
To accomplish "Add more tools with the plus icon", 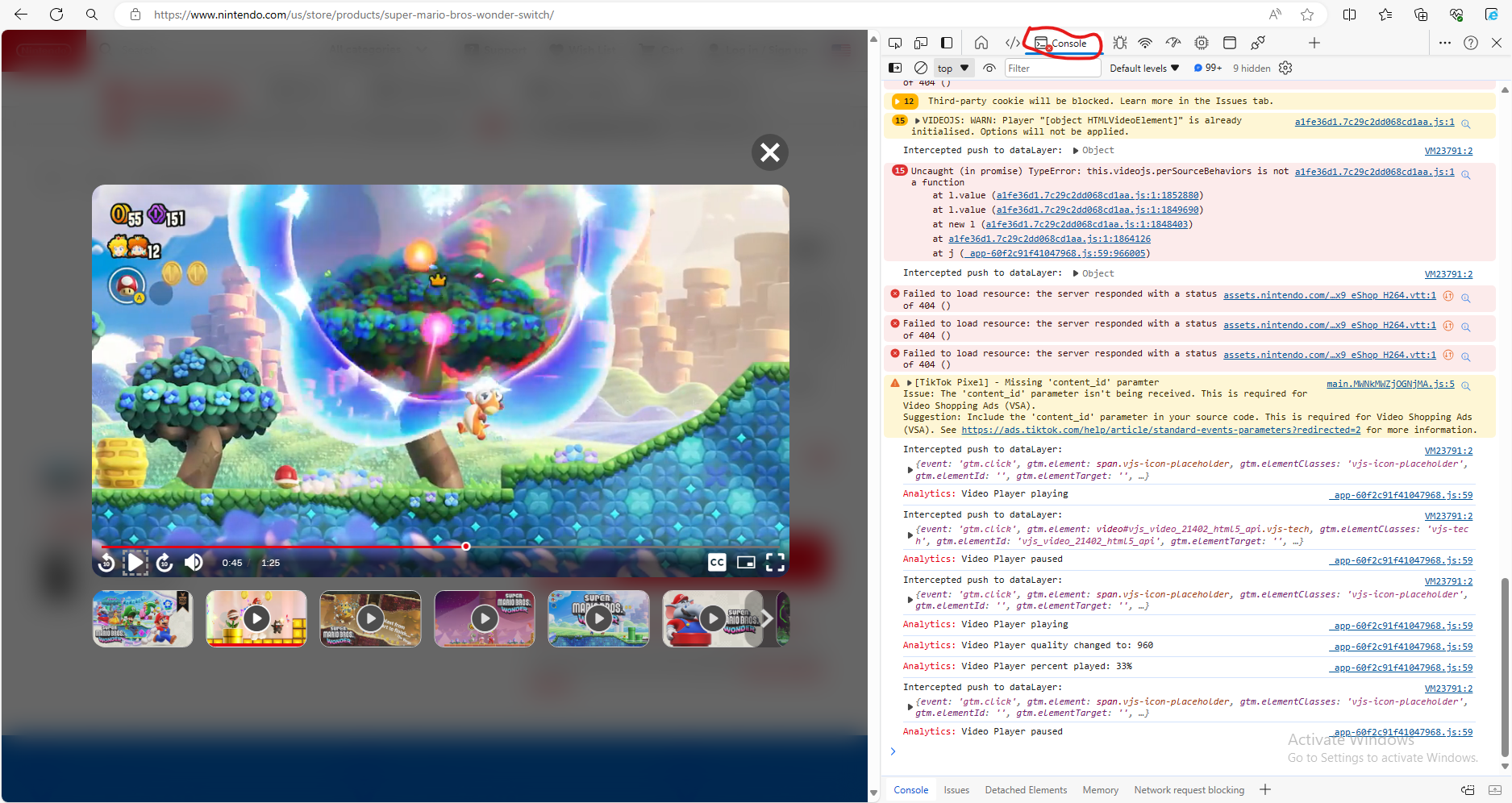I will [x=1314, y=43].
